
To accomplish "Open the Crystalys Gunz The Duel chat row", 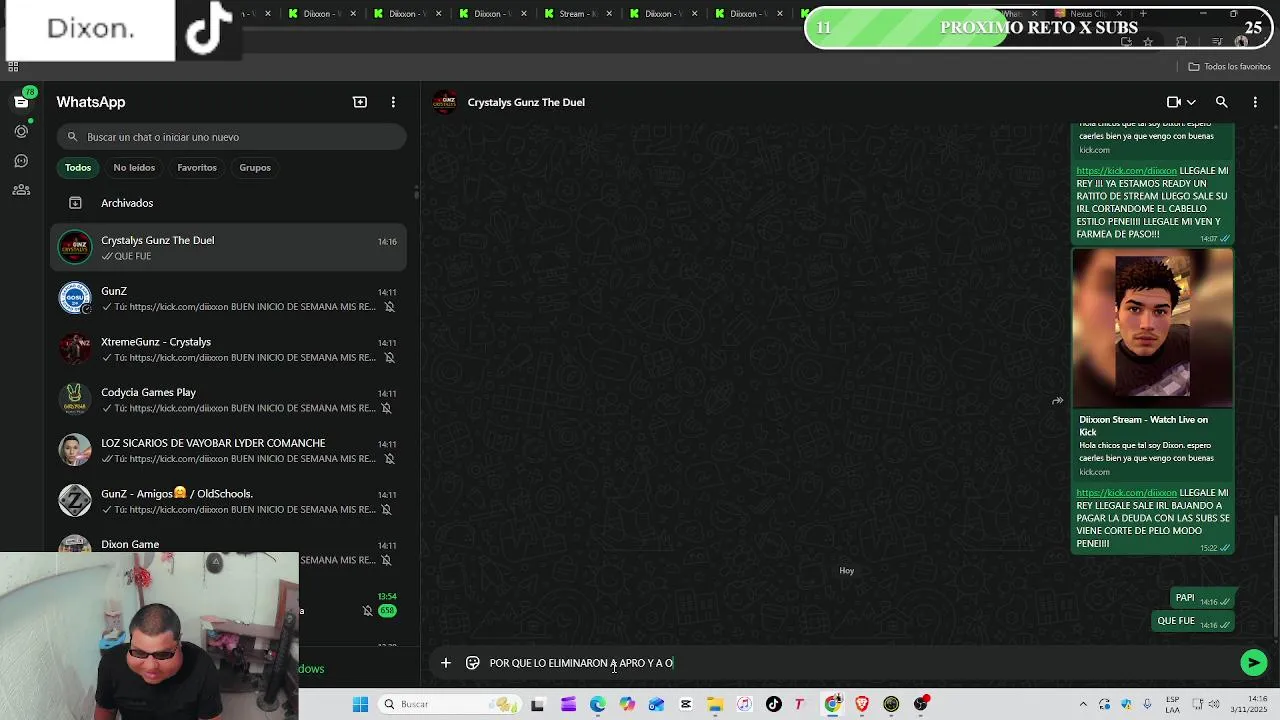I will [x=229, y=248].
